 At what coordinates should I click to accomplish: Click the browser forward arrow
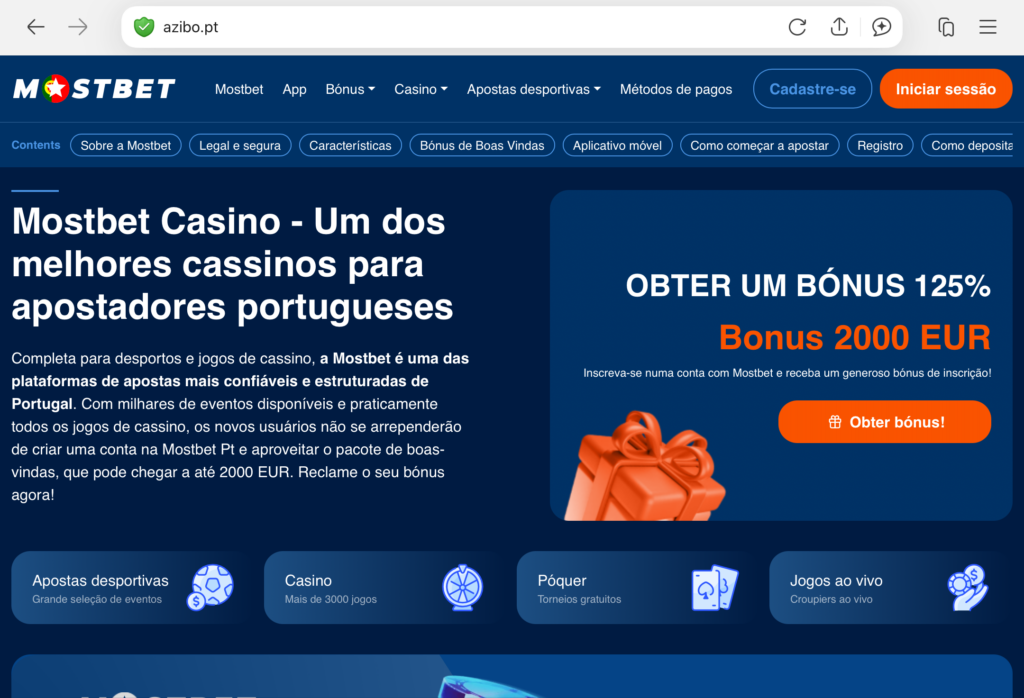pos(78,27)
